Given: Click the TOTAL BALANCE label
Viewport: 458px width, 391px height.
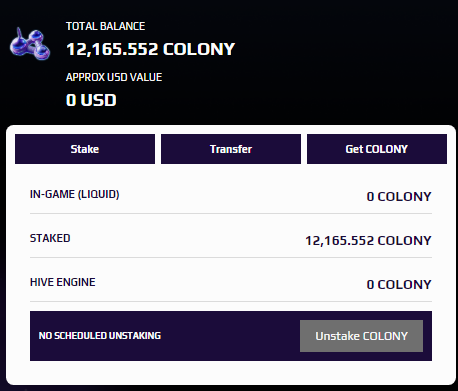Looking at the screenshot, I should click(x=105, y=26).
